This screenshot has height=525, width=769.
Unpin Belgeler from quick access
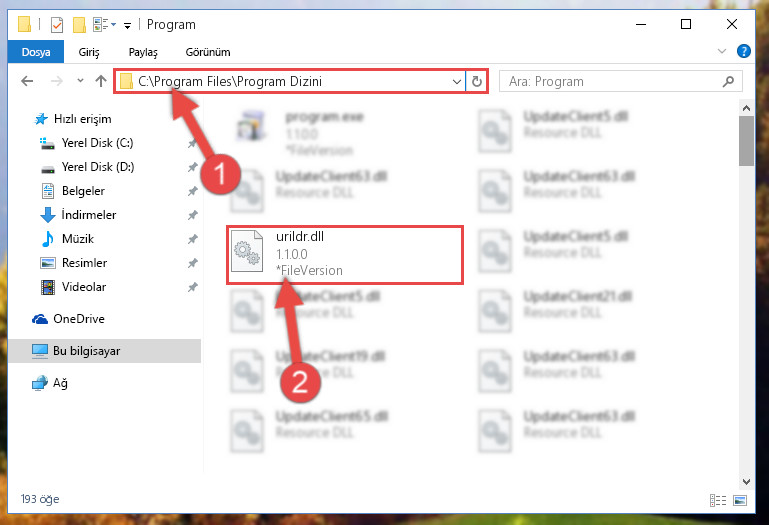click(193, 191)
